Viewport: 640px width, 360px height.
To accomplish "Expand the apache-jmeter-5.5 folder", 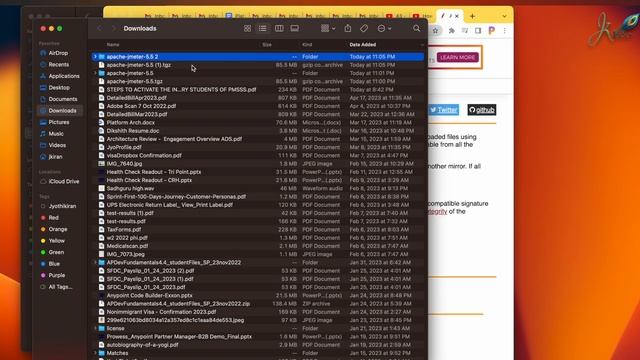I will coord(95,73).
